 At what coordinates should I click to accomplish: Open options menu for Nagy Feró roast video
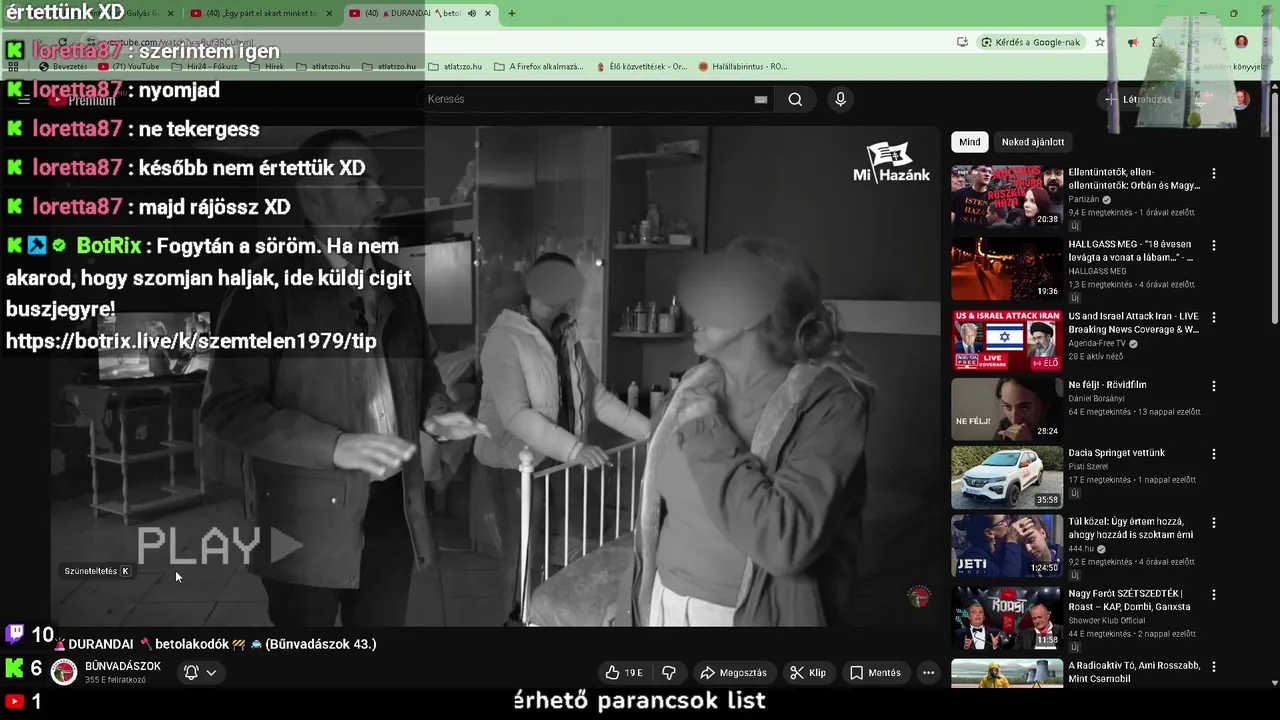point(1214,595)
